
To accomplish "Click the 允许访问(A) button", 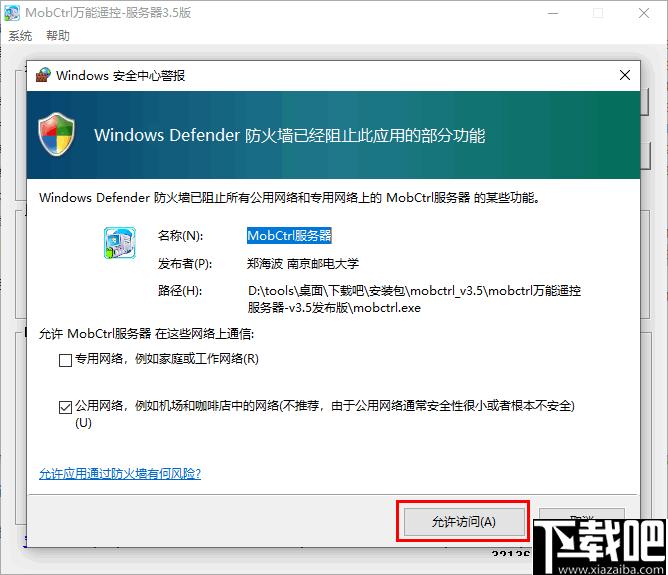I will click(464, 522).
